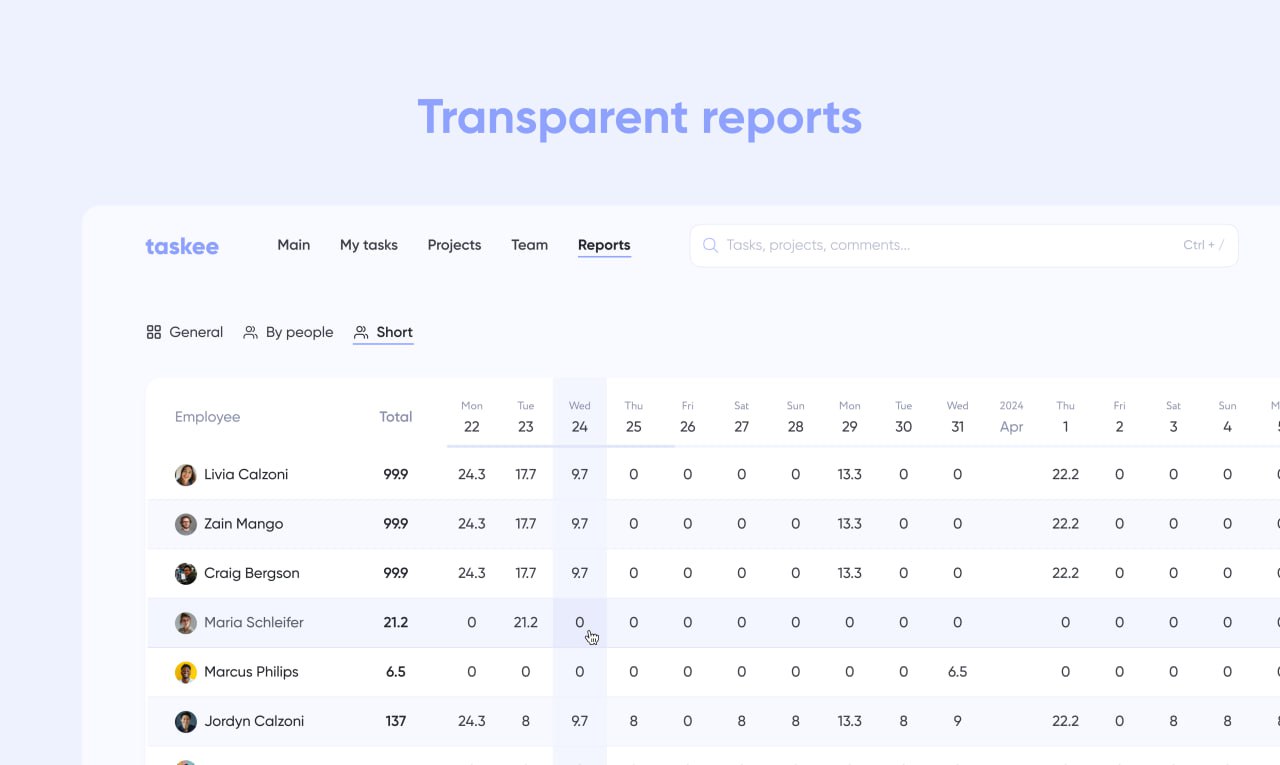Click Zain Mango's Thu 1 value 22.2

point(1066,524)
